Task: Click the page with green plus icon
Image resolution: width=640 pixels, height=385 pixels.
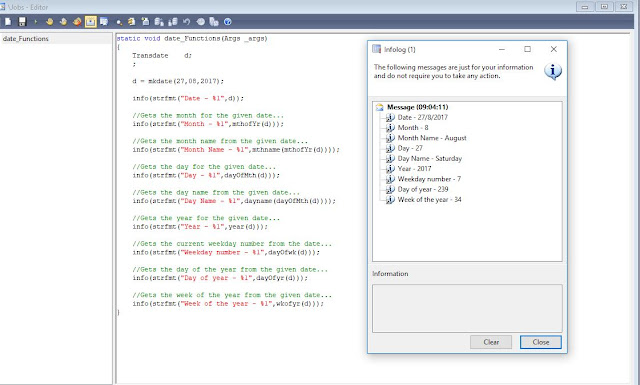Action: (x=145, y=22)
